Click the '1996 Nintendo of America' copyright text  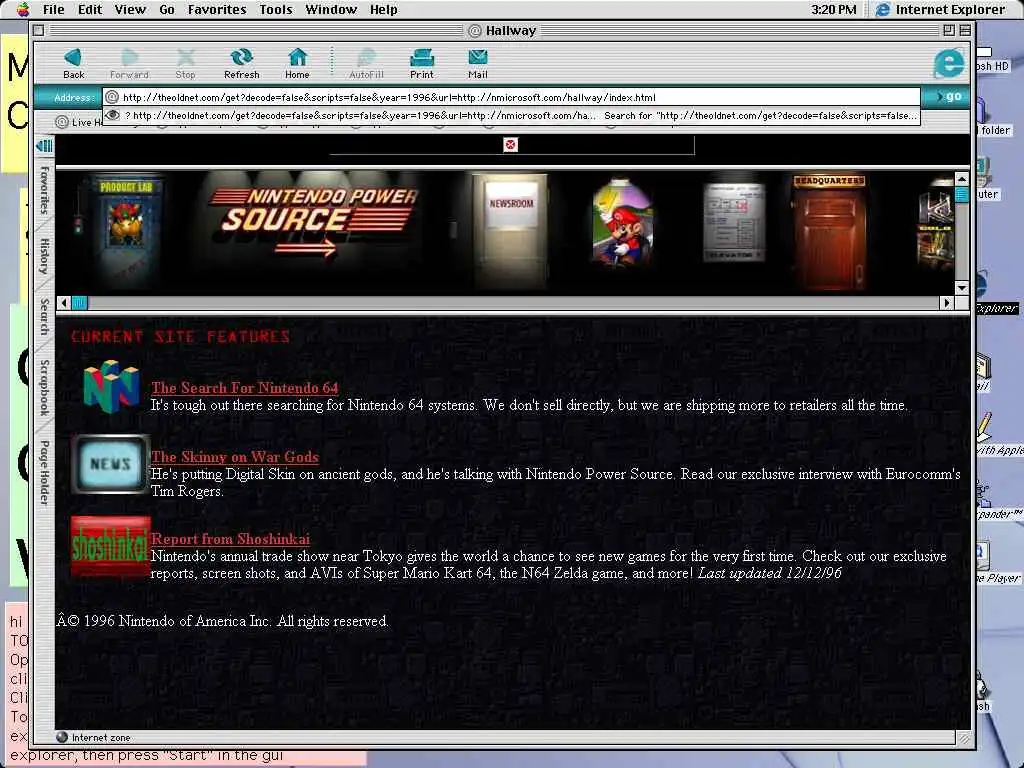click(222, 621)
